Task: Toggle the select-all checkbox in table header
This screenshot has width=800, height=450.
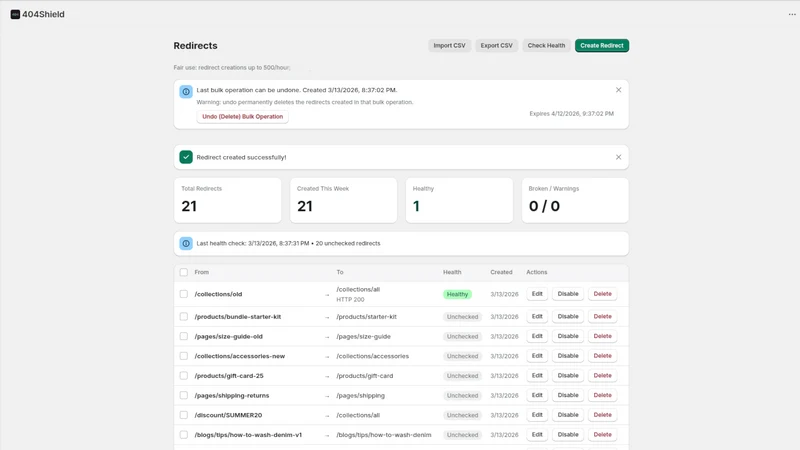Action: [184, 272]
